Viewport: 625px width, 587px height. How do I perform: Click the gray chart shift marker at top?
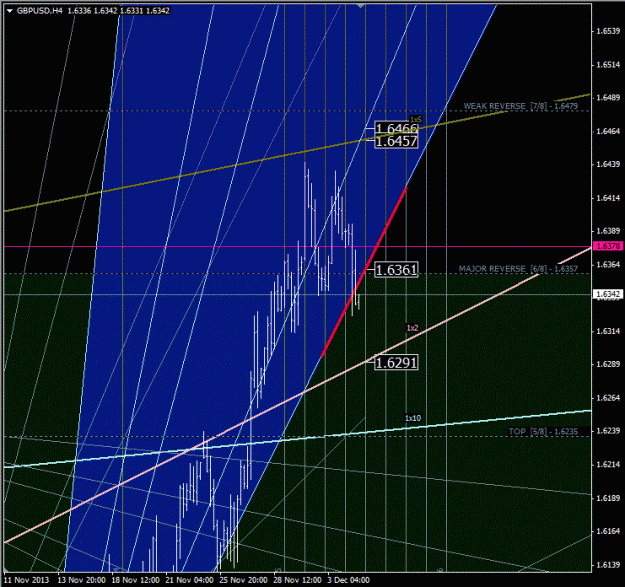pyautogui.click(x=361, y=6)
